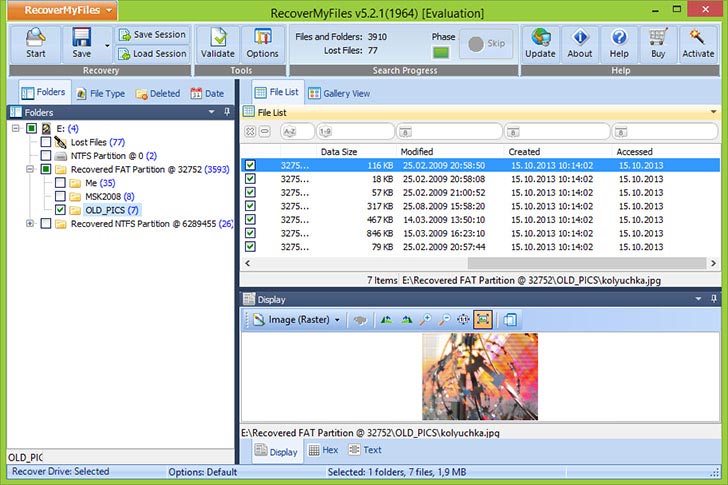Switch to the Deleted tab

pyautogui.click(x=158, y=94)
